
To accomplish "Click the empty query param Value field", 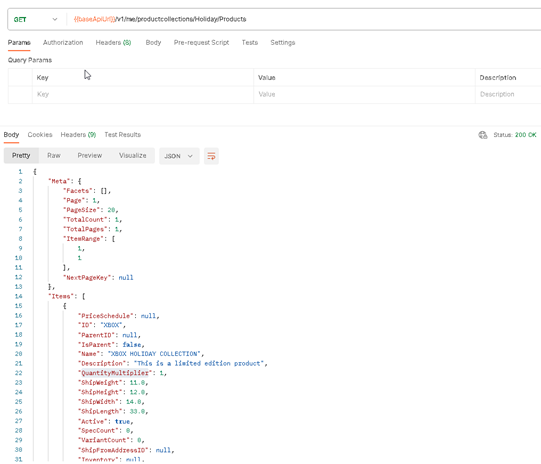I will pyautogui.click(x=364, y=94).
